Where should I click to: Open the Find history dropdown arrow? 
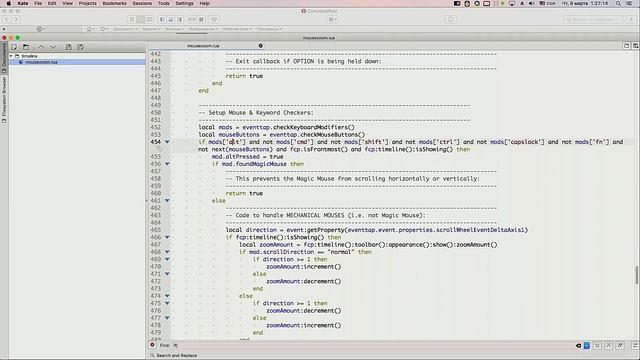587,345
